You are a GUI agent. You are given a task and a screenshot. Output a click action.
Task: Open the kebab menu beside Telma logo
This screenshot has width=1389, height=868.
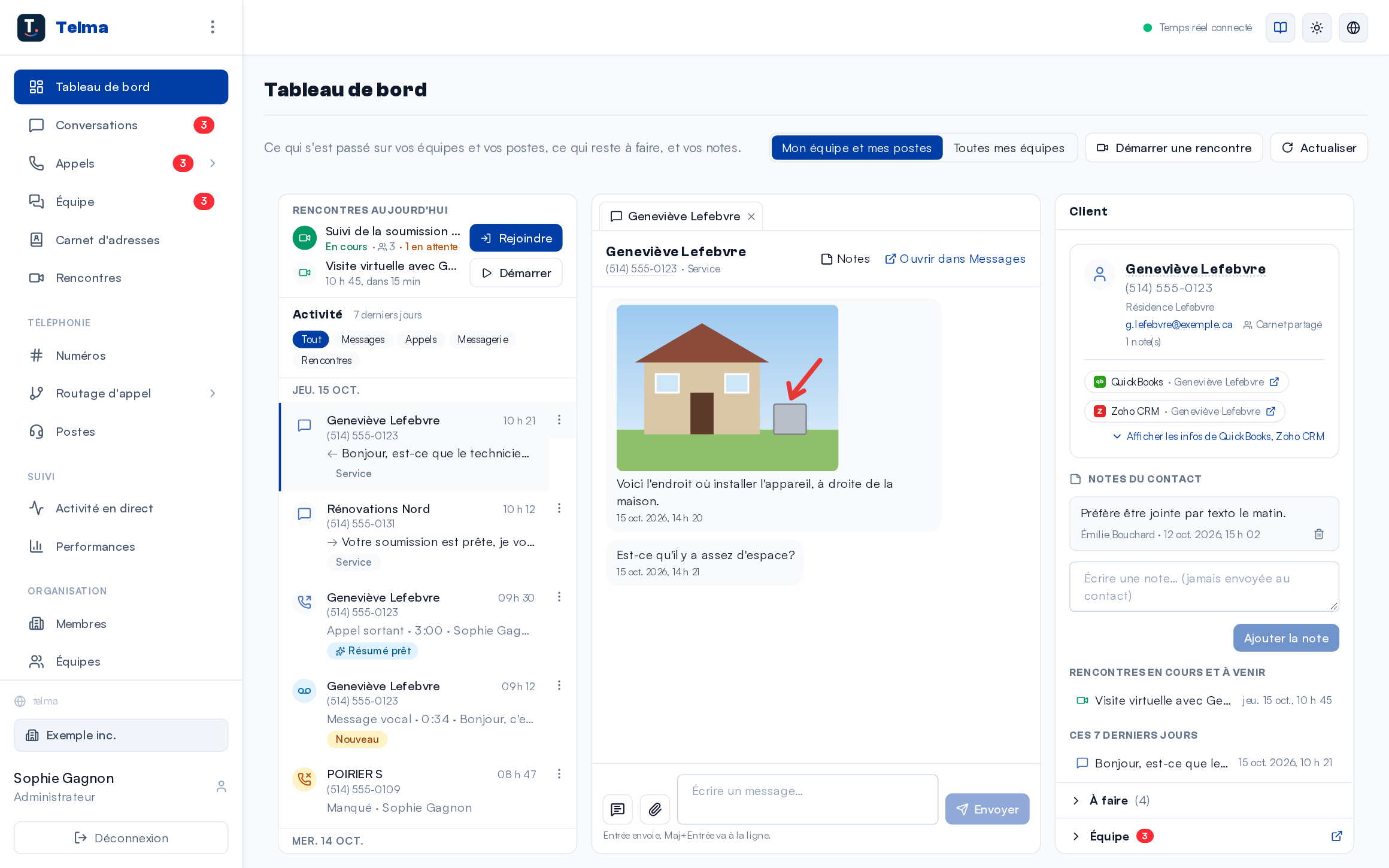click(213, 27)
